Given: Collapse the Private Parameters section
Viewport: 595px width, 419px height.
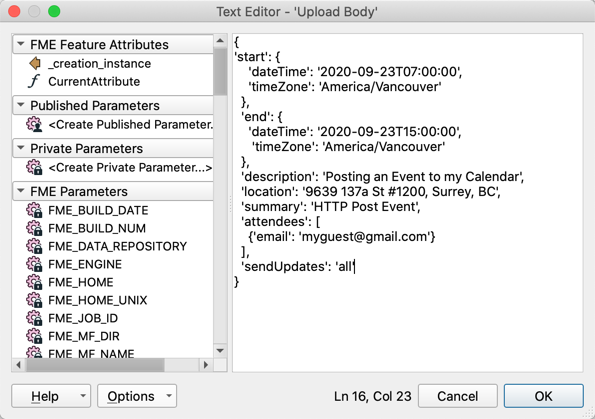Looking at the screenshot, I should (x=21, y=148).
